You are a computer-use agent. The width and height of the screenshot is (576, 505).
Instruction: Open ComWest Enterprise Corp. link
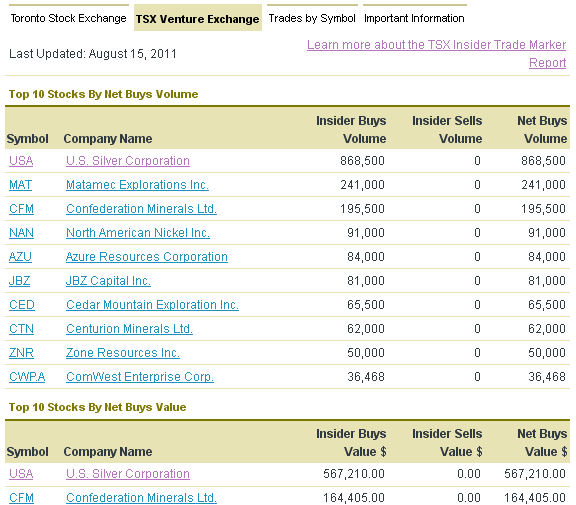[x=140, y=377]
